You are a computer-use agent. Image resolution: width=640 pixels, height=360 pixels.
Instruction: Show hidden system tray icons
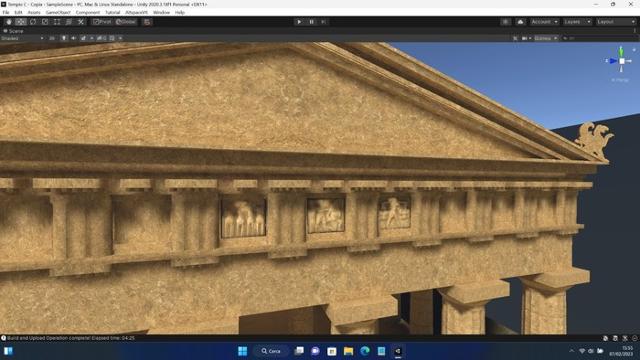571,351
